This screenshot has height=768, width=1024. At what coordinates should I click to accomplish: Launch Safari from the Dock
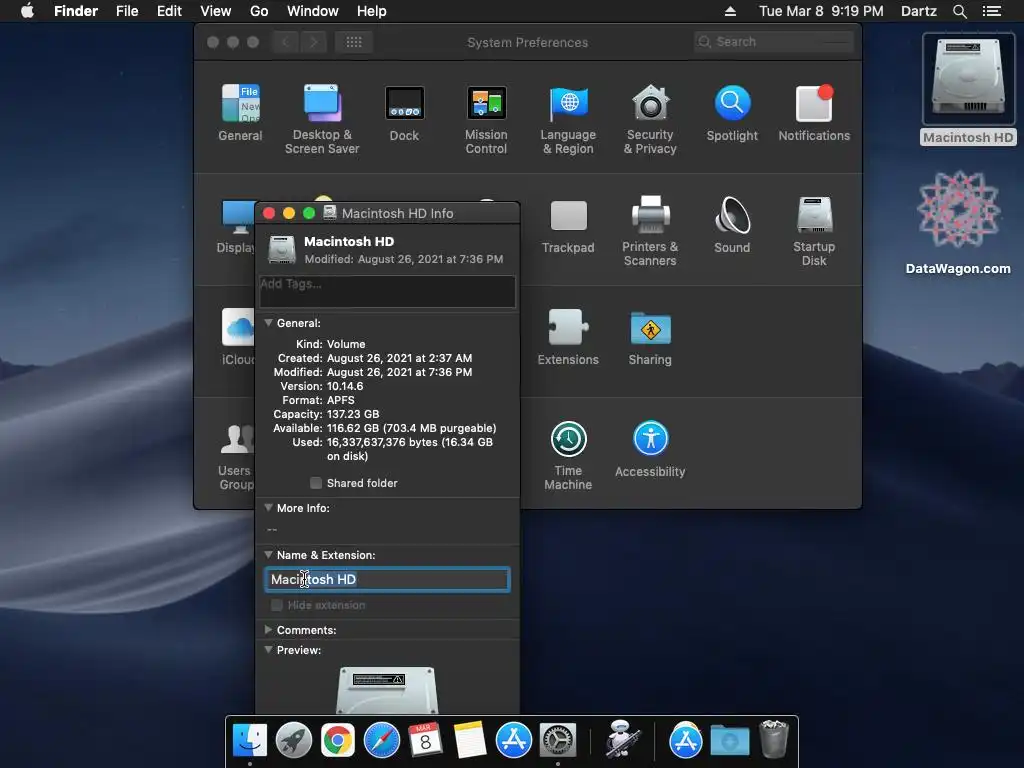point(381,740)
